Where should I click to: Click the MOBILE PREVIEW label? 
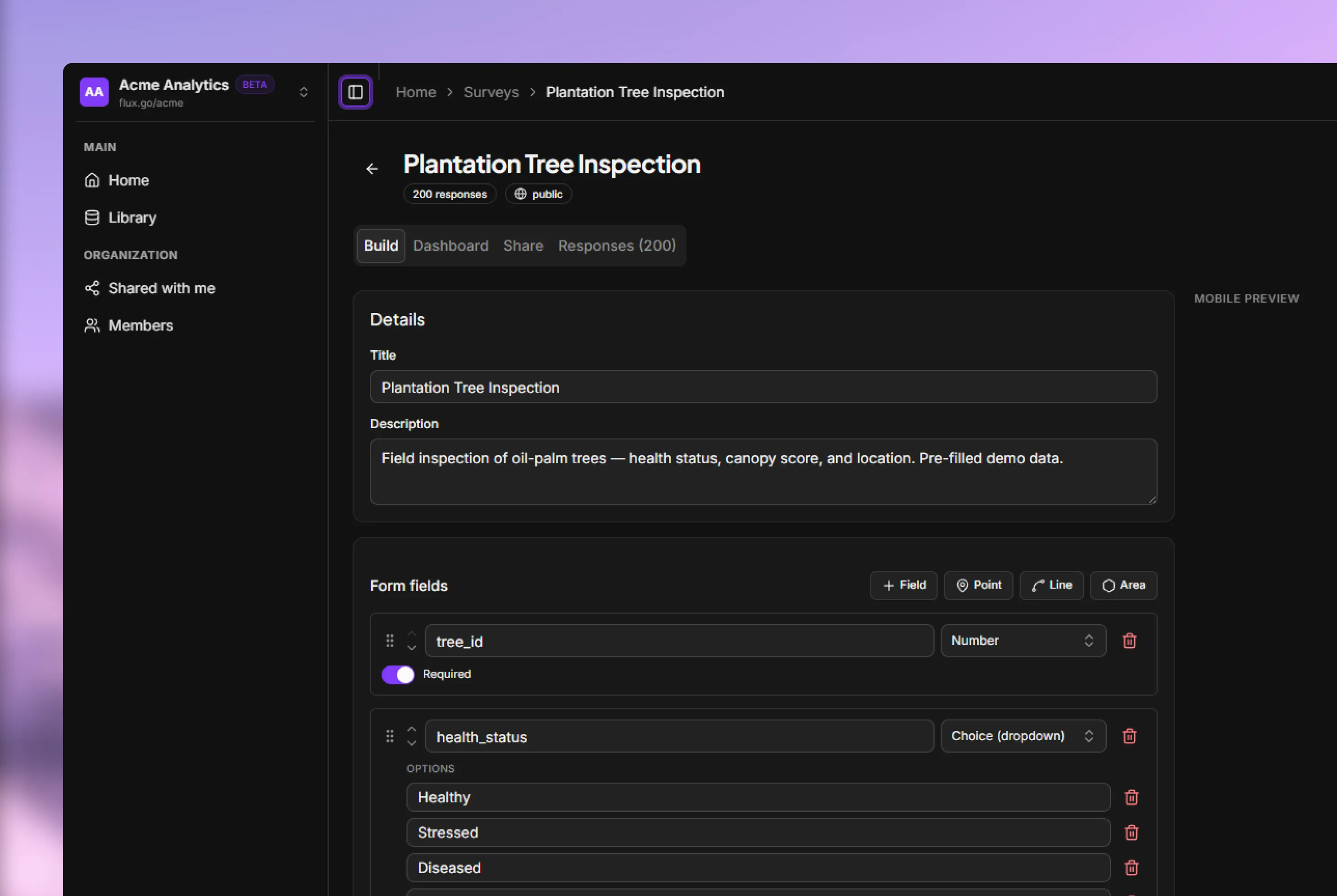pyautogui.click(x=1246, y=298)
